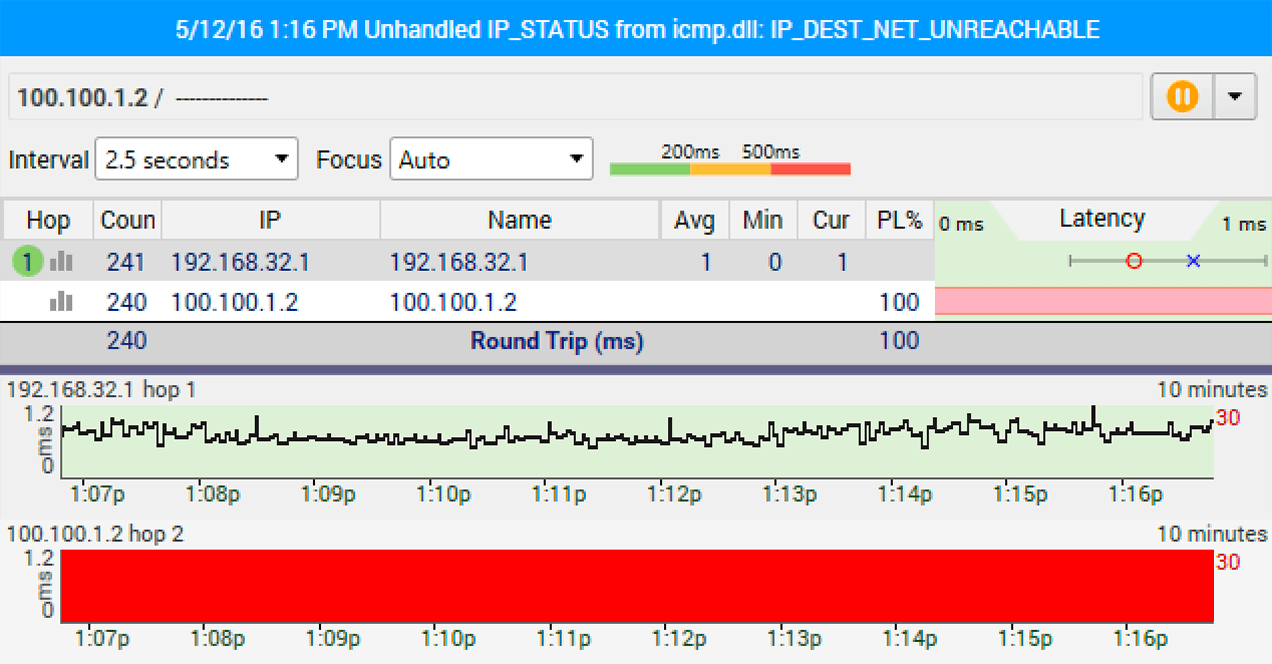Sort hops by the PL% column

898,219
